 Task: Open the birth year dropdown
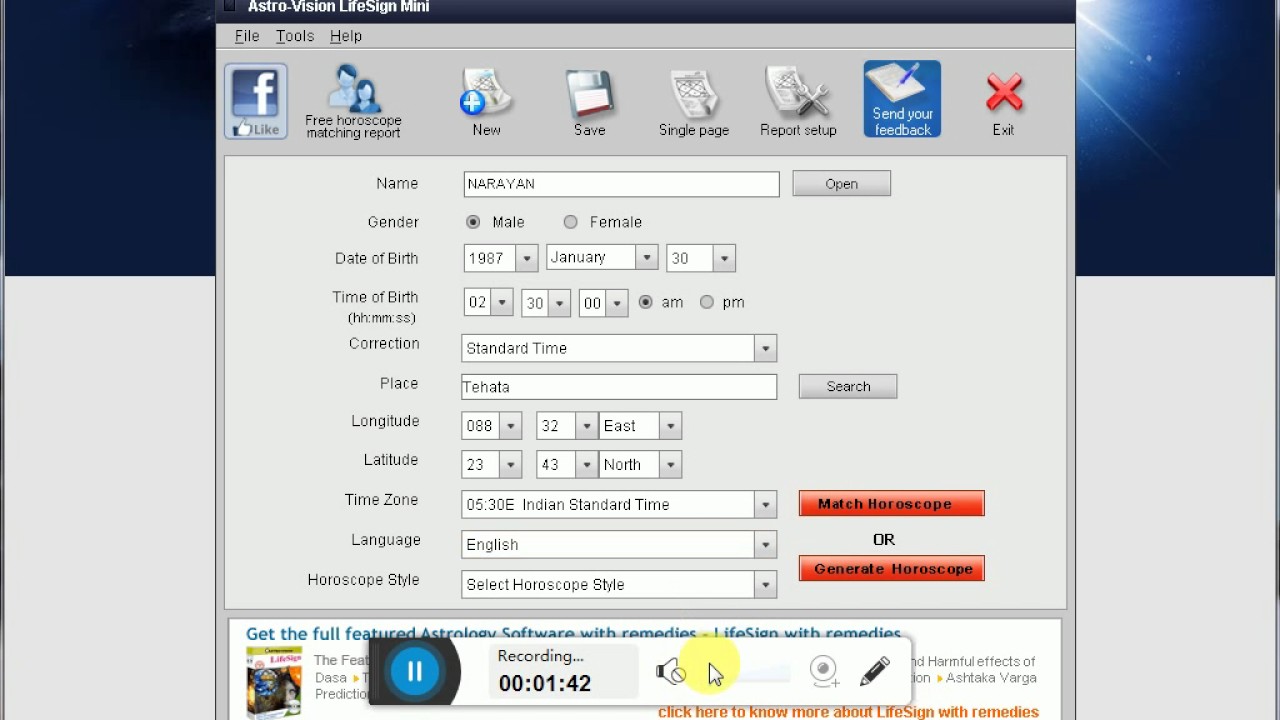527,258
